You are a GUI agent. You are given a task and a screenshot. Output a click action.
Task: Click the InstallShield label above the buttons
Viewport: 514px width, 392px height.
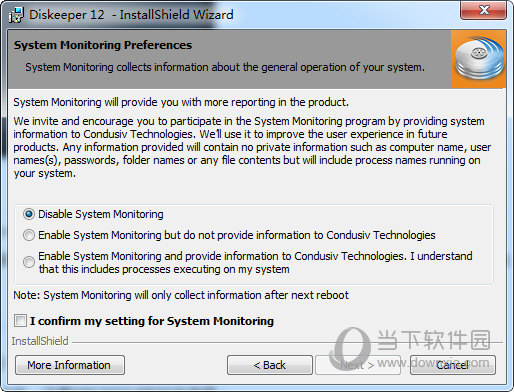[40, 341]
